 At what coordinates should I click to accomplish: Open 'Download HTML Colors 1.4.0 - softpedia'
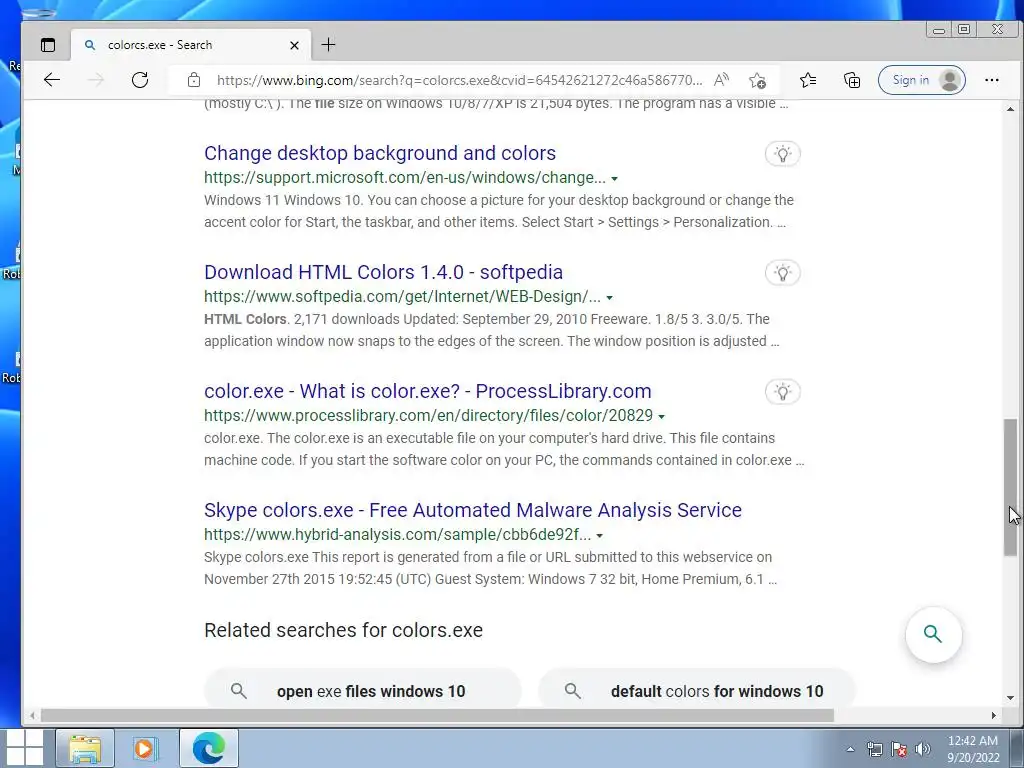(383, 272)
